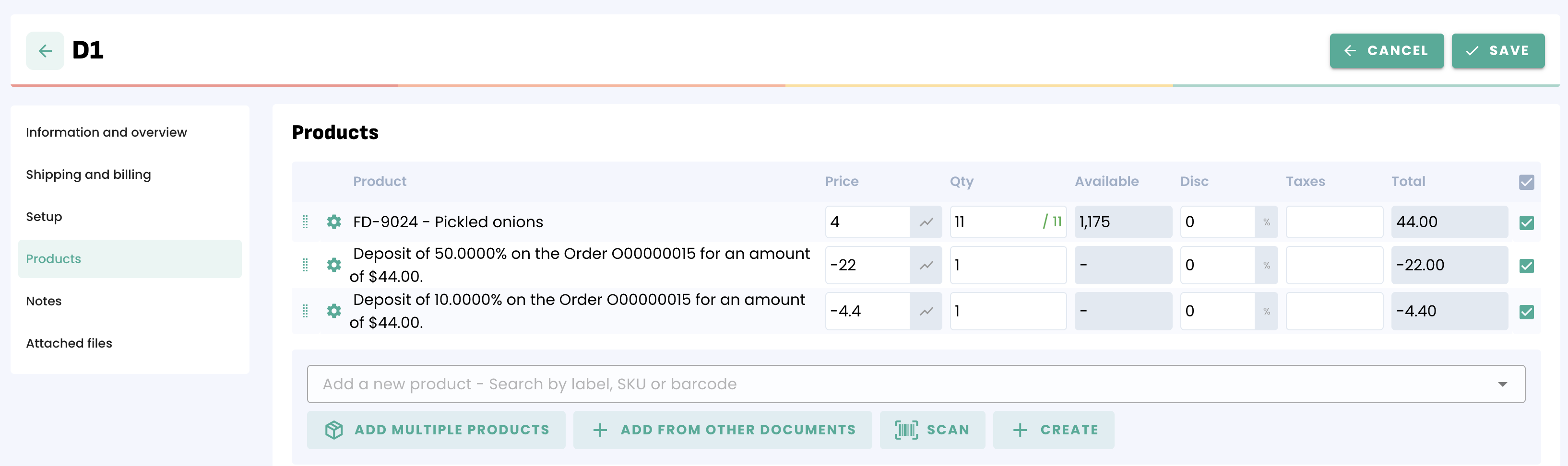Click the back arrow next to D1
The height and width of the screenshot is (466, 1568).
pos(45,51)
